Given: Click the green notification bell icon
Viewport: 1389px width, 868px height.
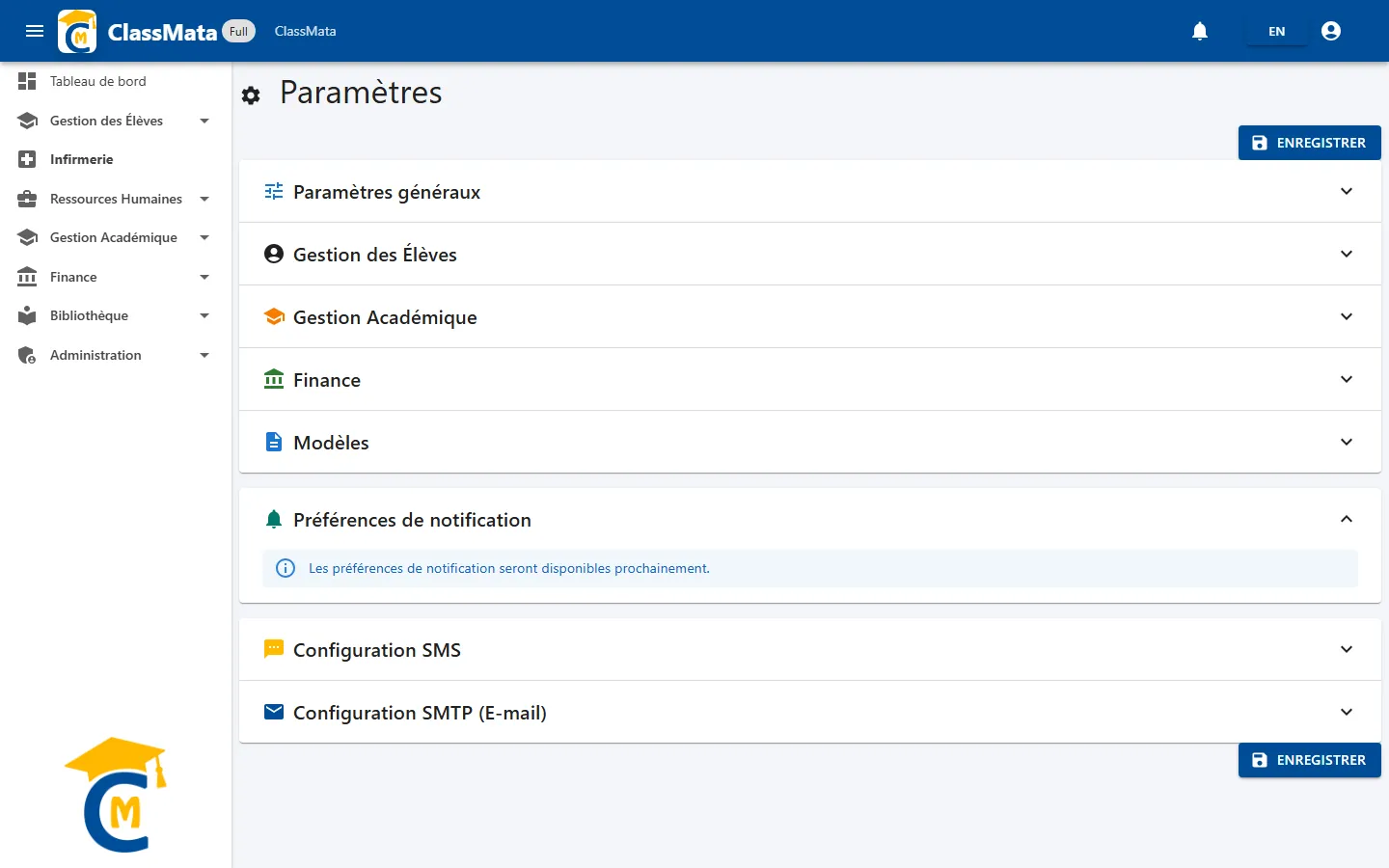Looking at the screenshot, I should (274, 519).
